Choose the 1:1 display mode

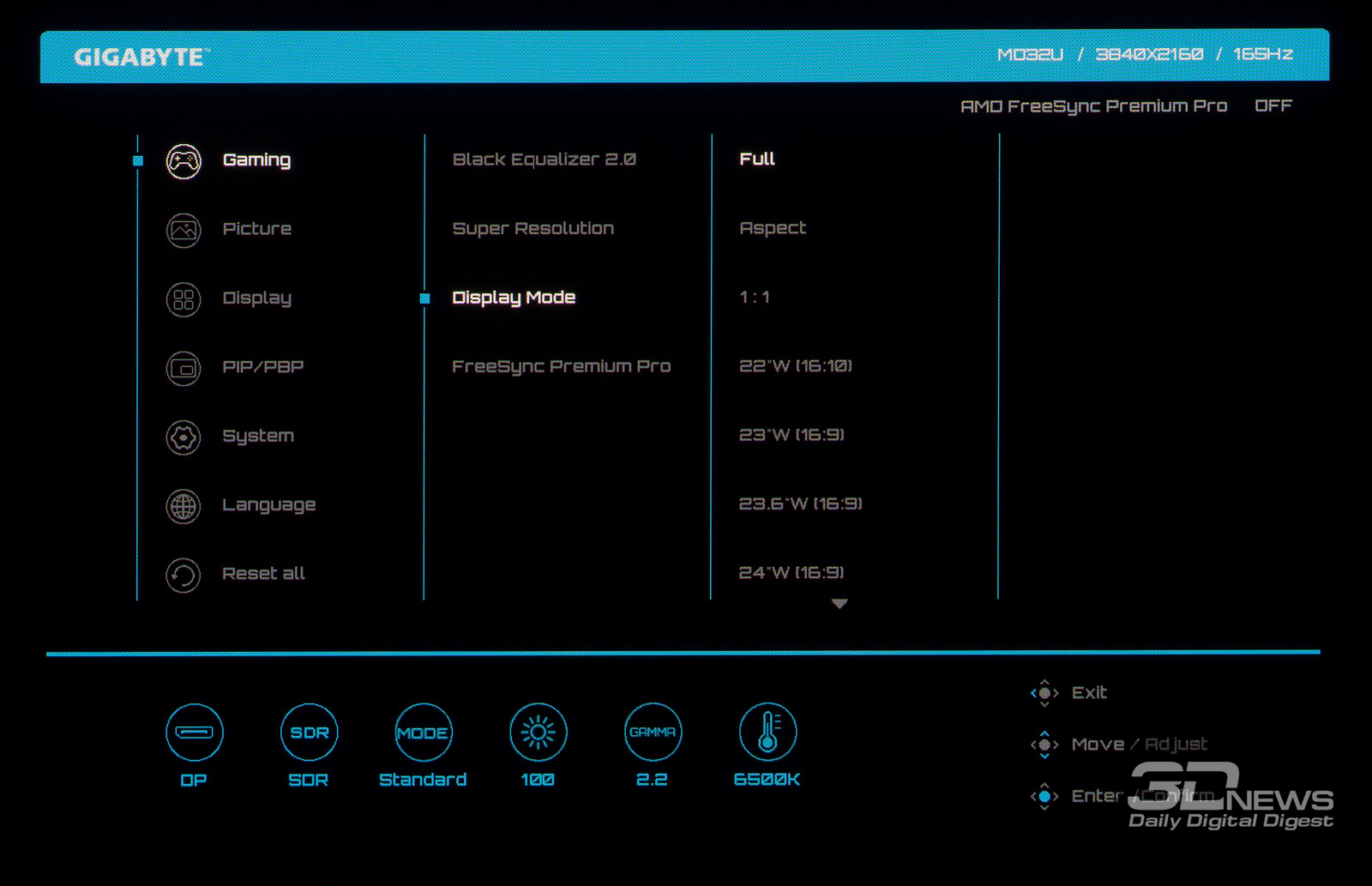755,297
